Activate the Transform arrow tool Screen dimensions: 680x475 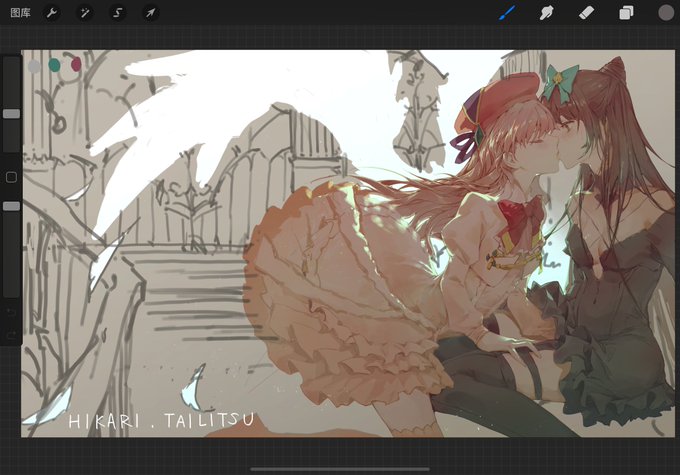150,13
